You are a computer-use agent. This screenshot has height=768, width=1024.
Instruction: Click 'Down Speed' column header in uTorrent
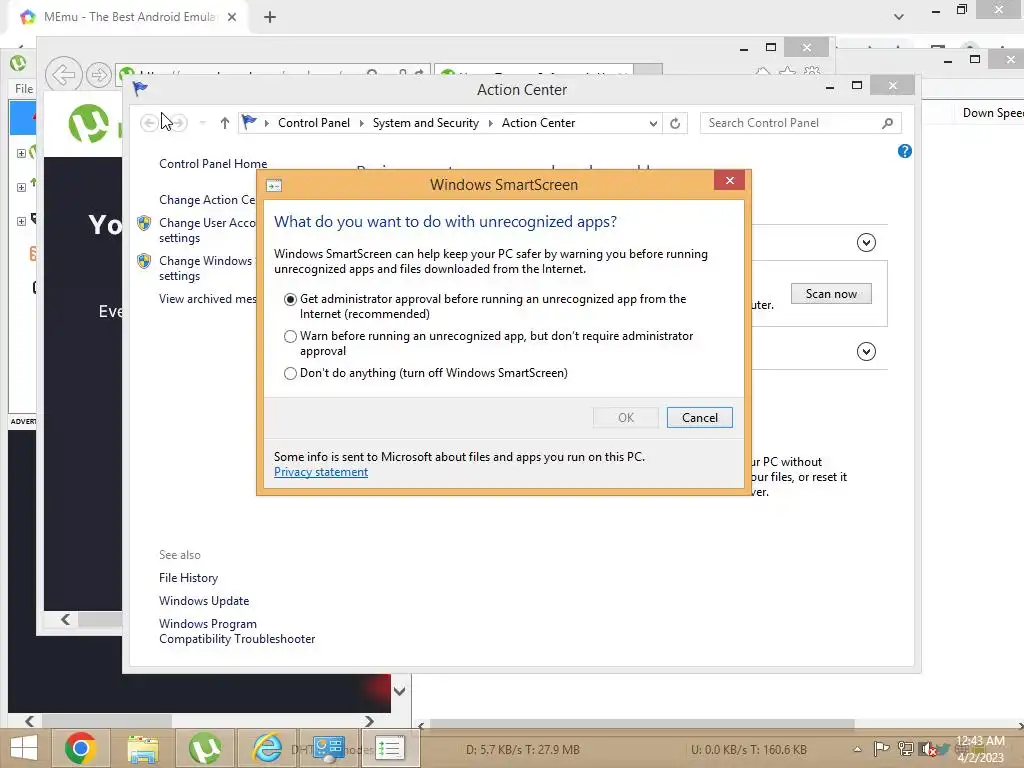tap(993, 112)
